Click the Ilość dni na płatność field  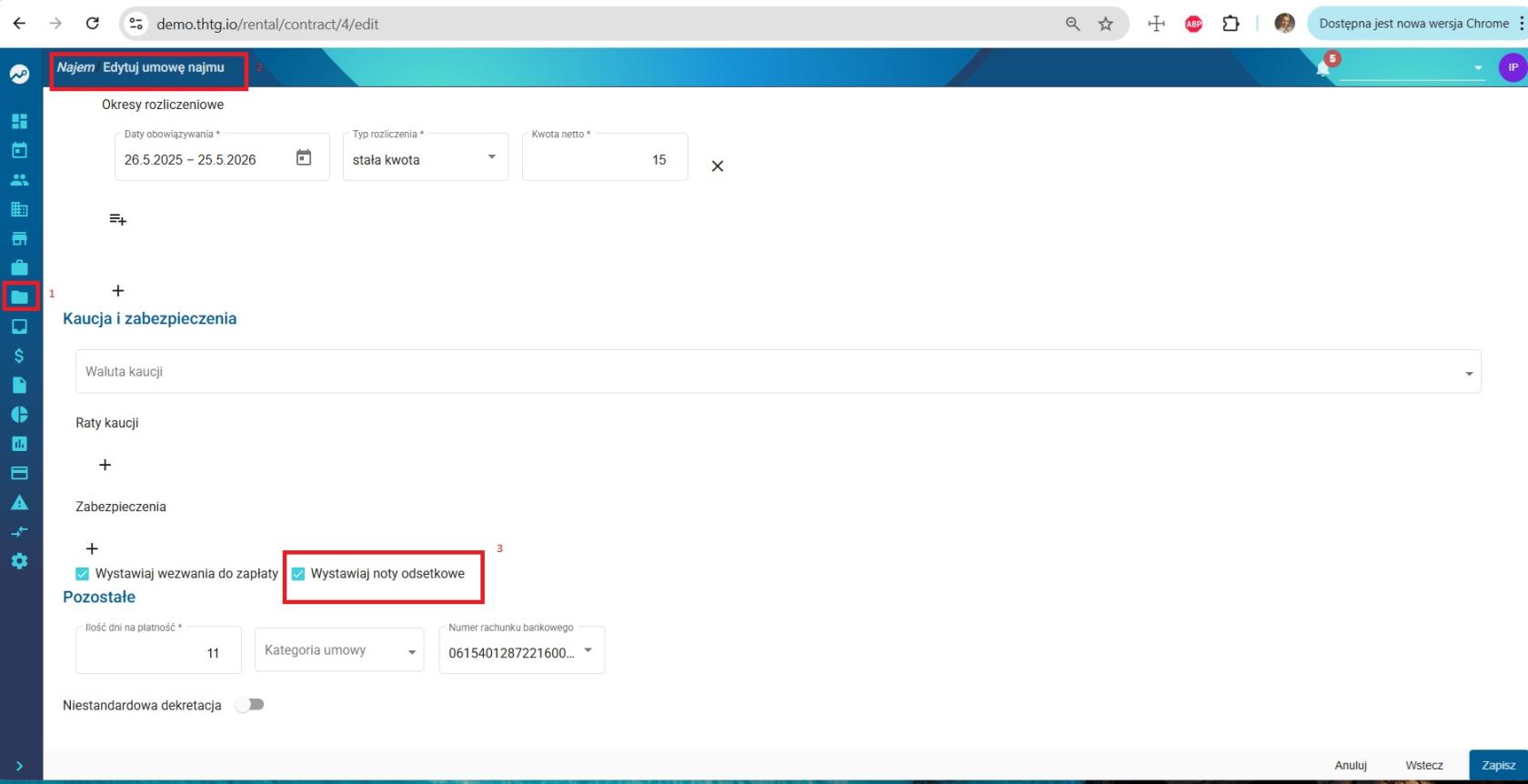click(158, 650)
